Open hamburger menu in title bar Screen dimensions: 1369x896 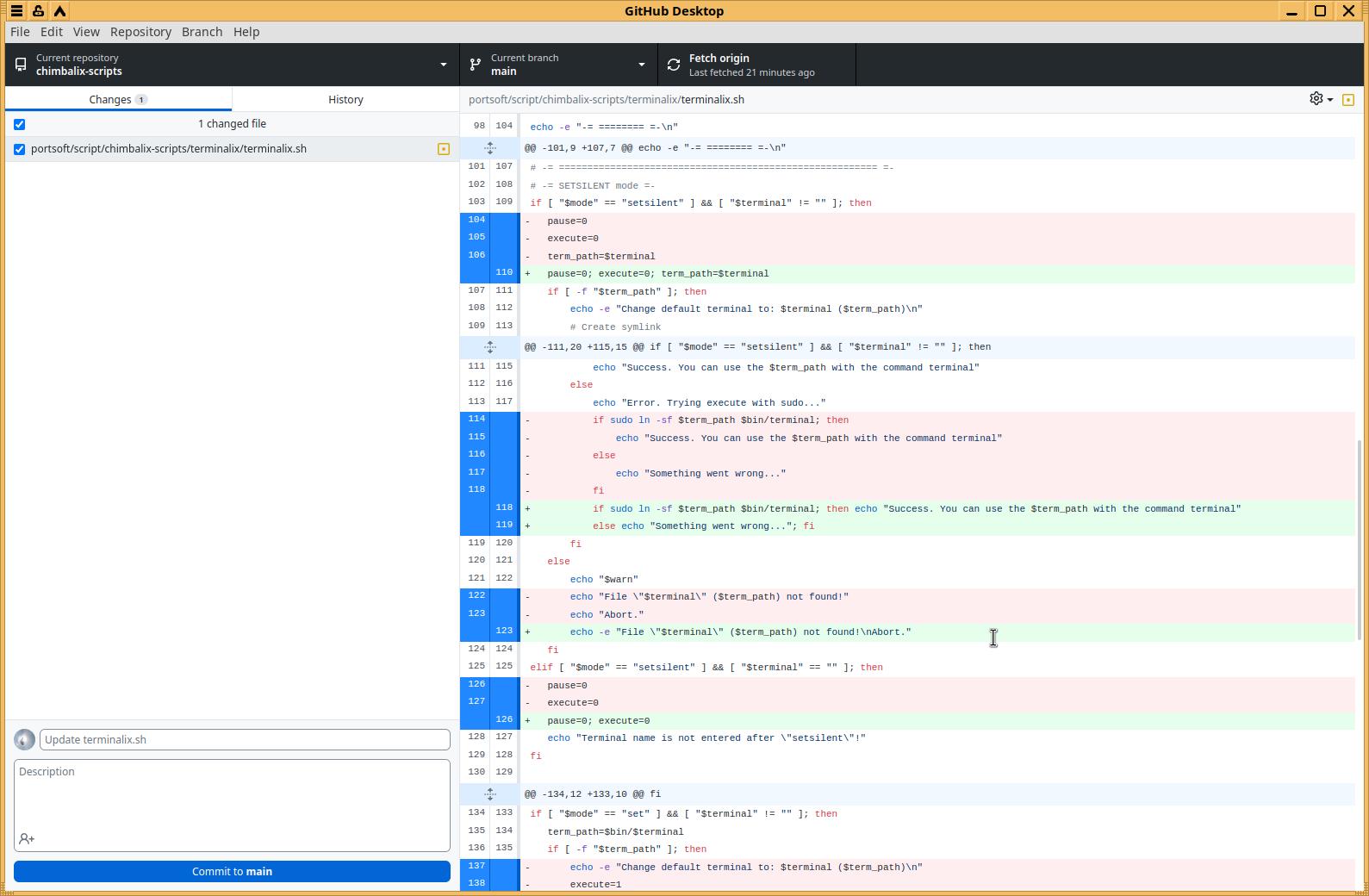pyautogui.click(x=16, y=11)
